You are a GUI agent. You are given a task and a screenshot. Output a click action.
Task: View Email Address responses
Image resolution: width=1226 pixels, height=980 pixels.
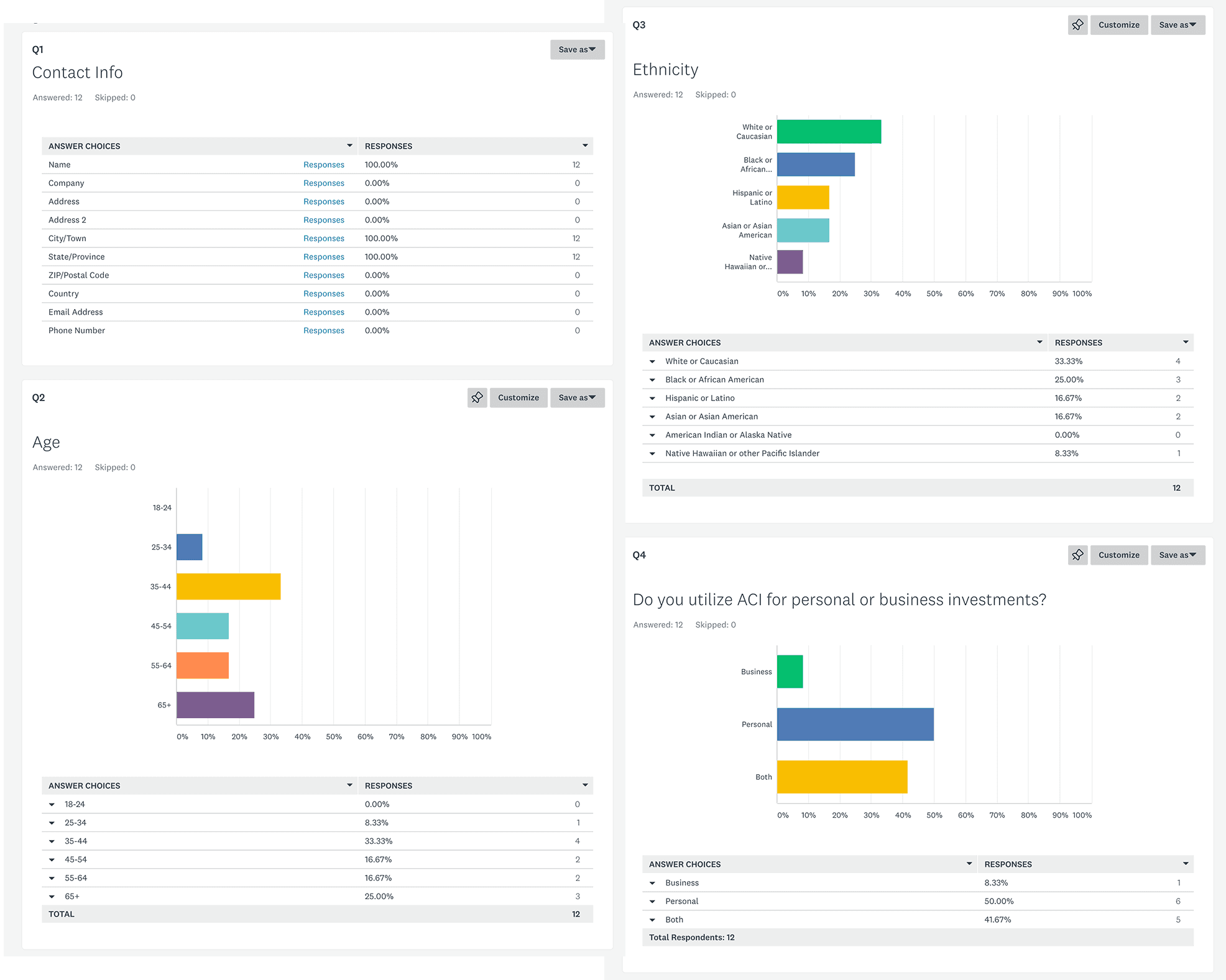pyautogui.click(x=323, y=312)
